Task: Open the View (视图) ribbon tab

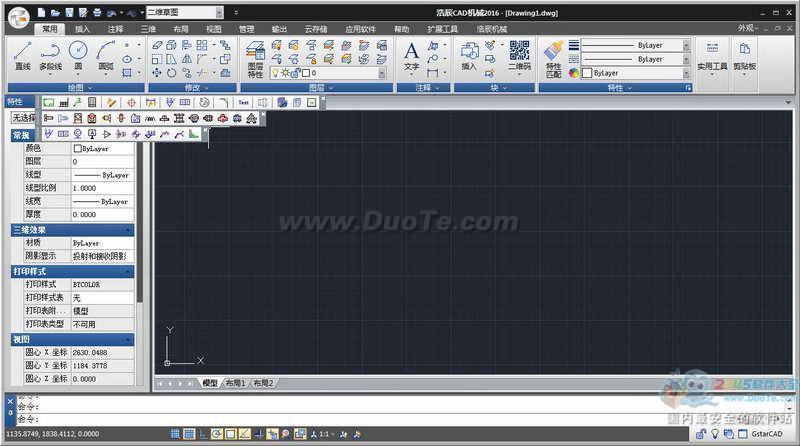Action: [x=214, y=29]
